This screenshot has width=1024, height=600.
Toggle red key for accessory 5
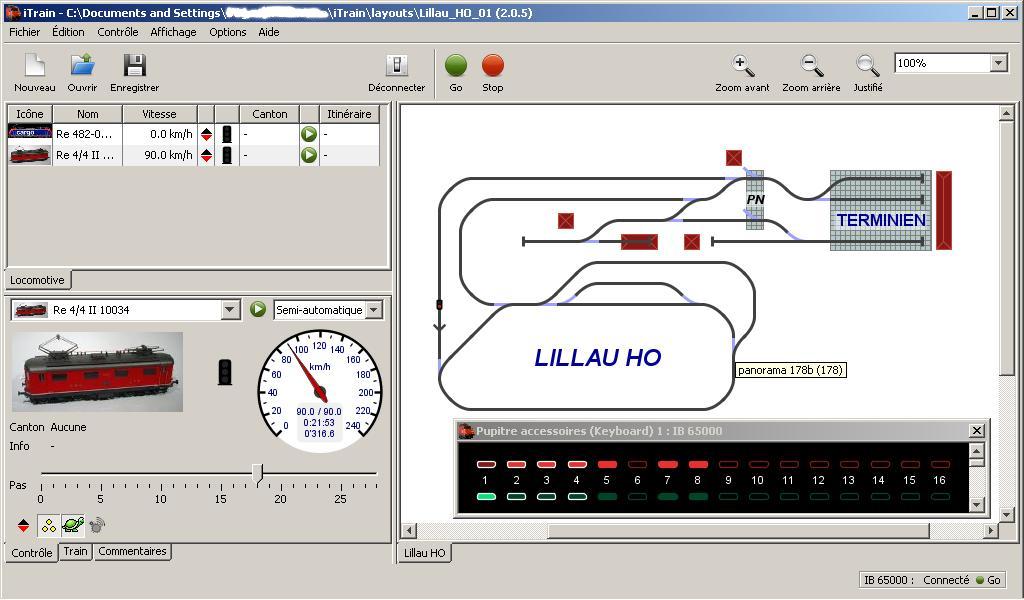[607, 464]
